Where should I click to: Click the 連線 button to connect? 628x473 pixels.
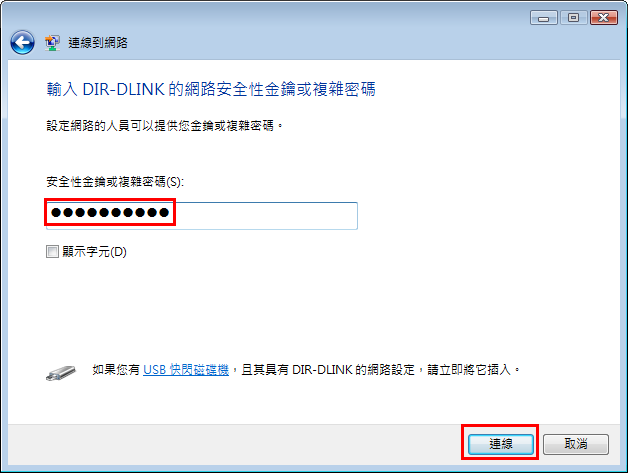pyautogui.click(x=501, y=444)
